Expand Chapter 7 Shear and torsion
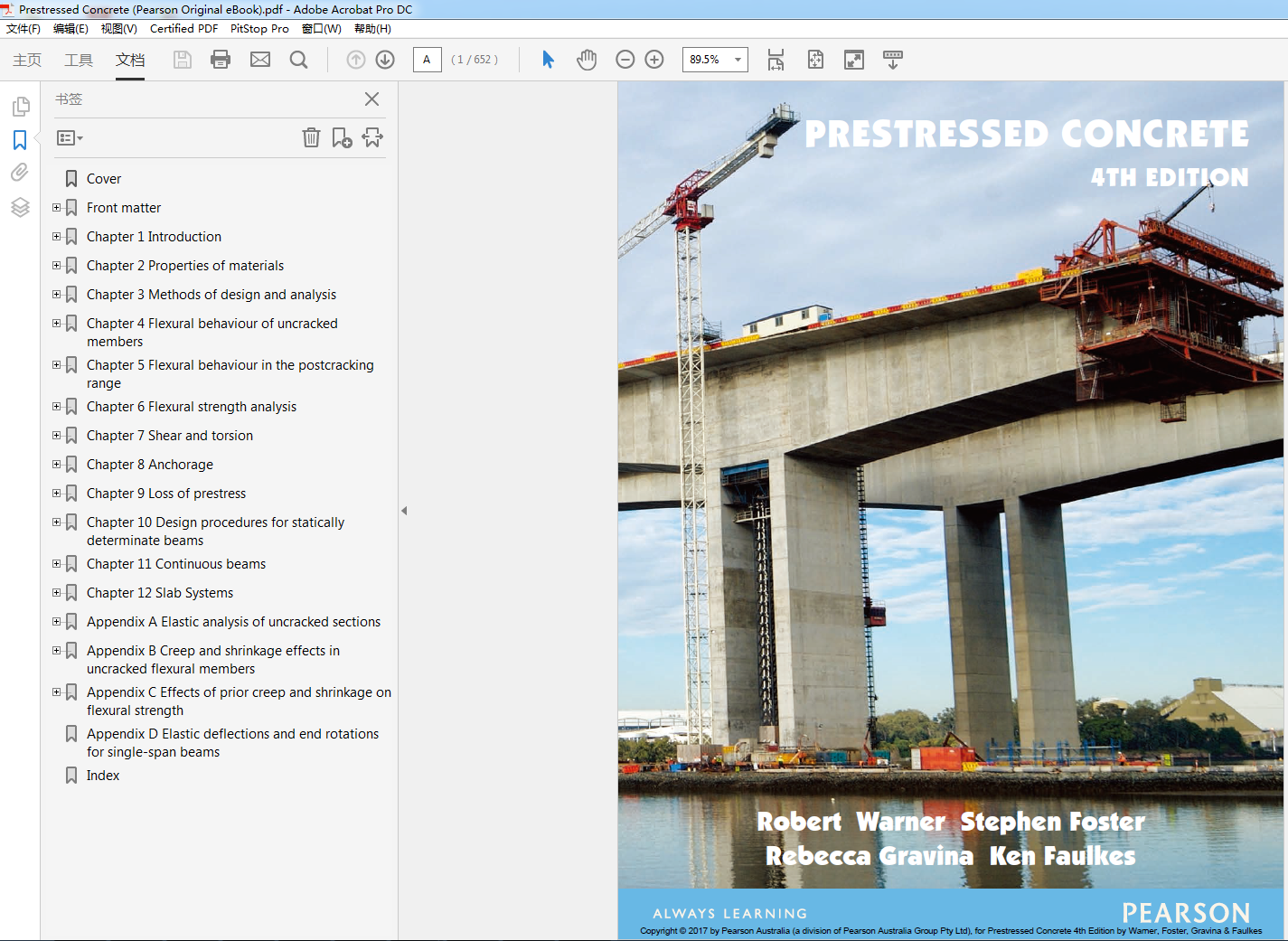Screen dimensions: 1288x941 click(56, 436)
